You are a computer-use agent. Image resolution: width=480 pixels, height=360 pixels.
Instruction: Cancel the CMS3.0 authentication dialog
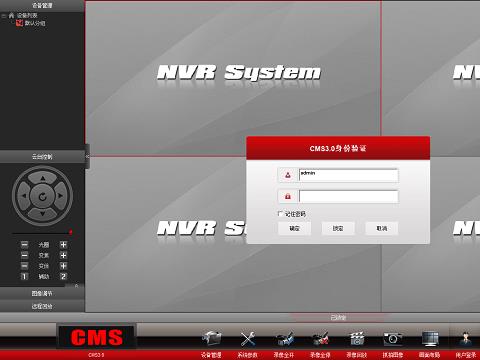(382, 228)
